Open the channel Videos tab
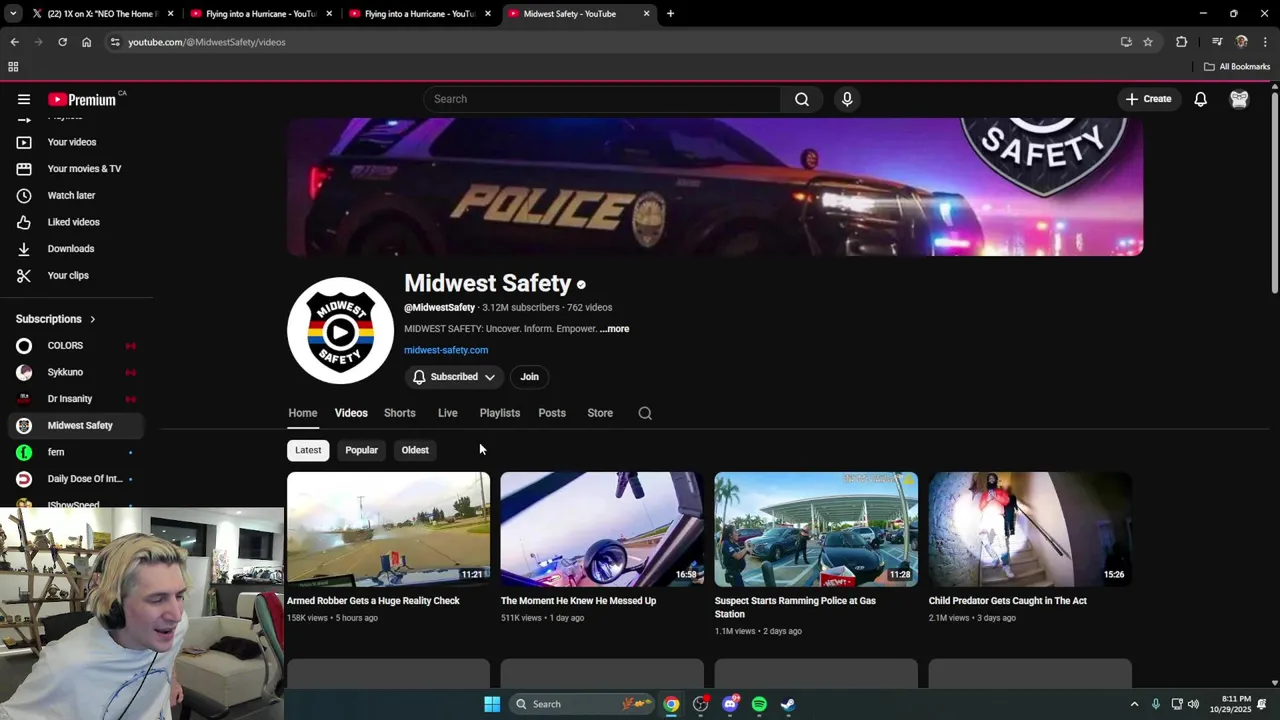1280x720 pixels. click(x=351, y=413)
